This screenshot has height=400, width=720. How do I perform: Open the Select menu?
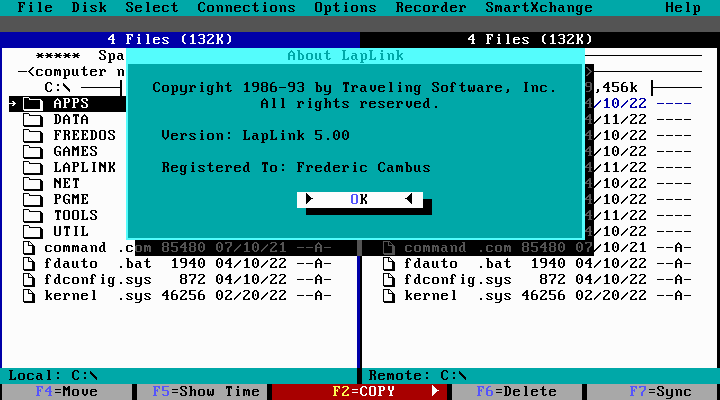(x=152, y=8)
